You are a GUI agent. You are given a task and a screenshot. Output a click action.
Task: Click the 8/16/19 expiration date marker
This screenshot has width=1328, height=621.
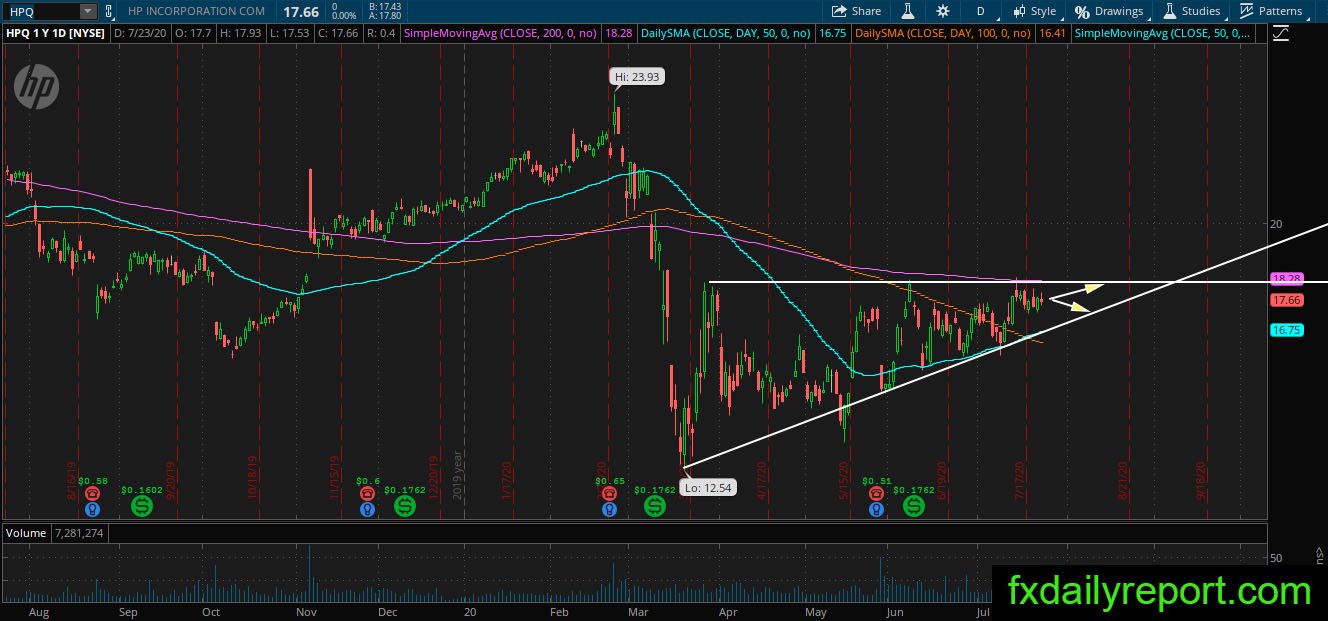click(72, 480)
